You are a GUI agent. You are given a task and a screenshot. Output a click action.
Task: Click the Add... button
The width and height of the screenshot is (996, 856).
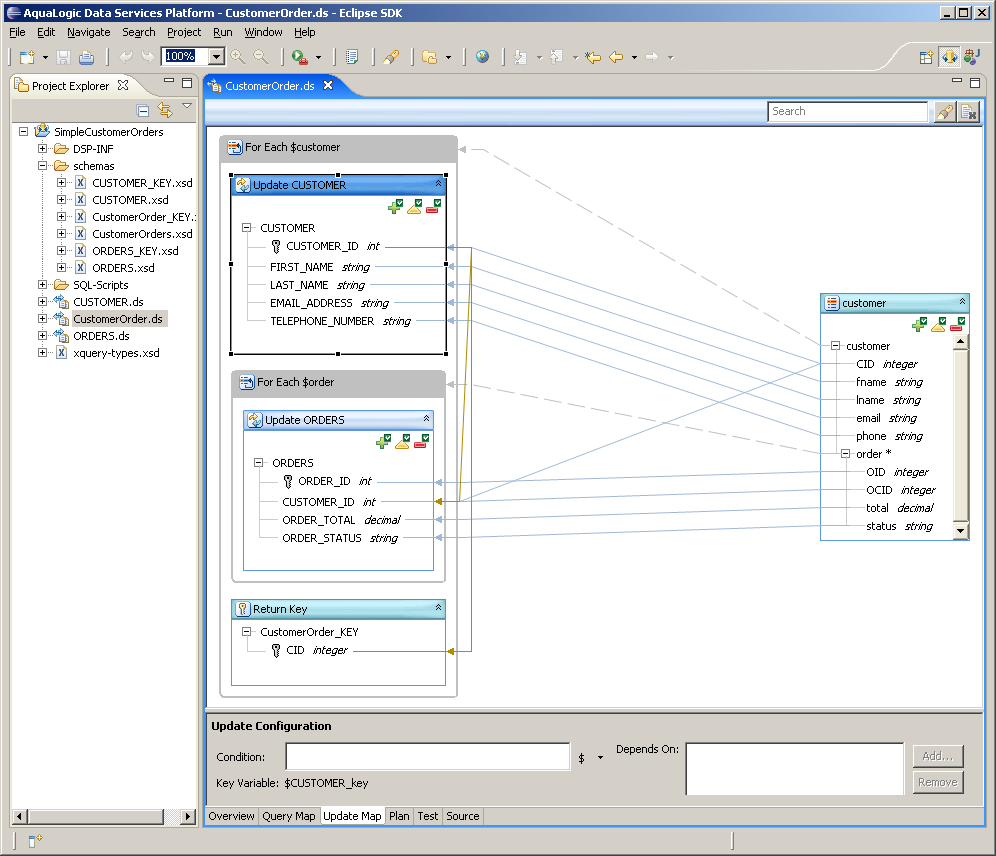pos(938,756)
